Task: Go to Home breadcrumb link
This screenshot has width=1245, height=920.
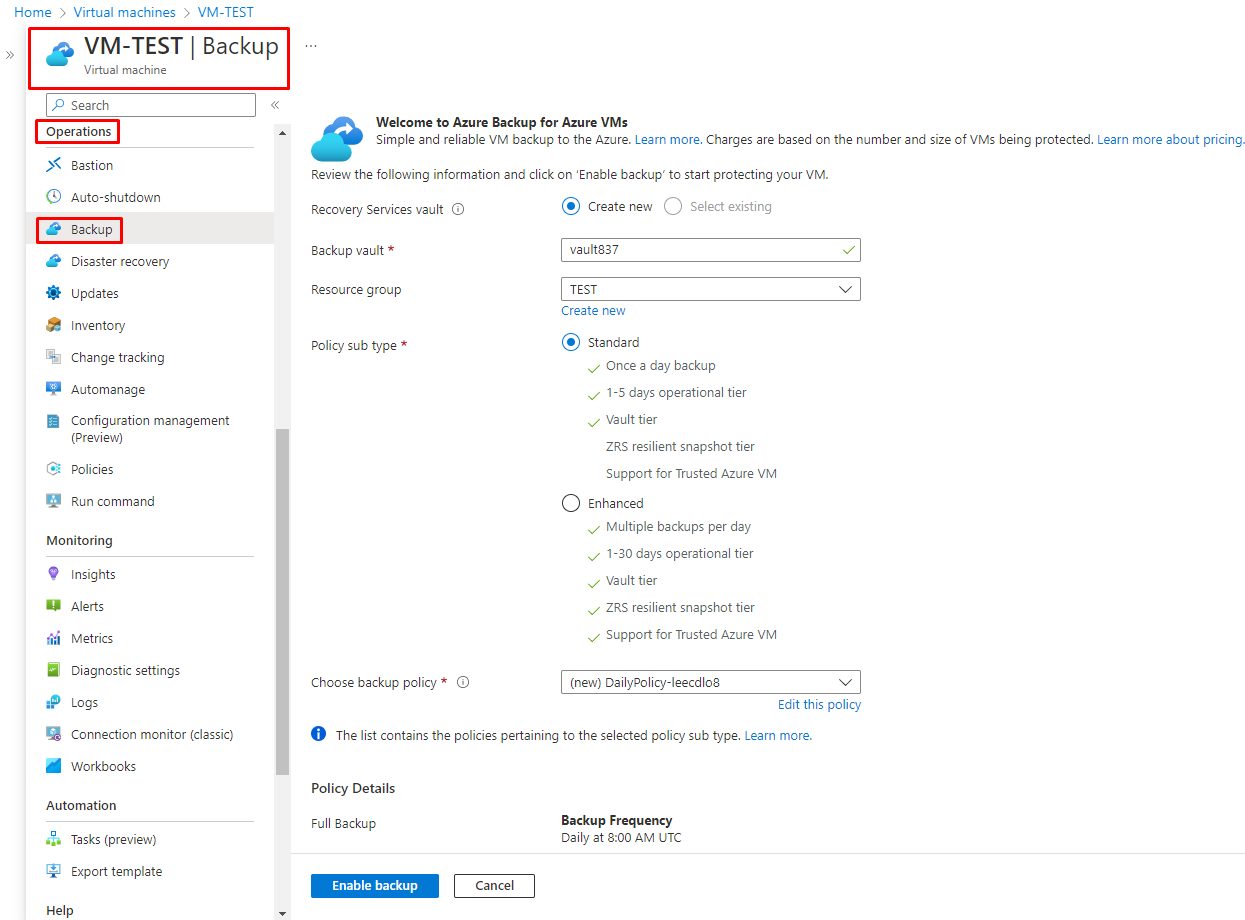Action: click(33, 13)
